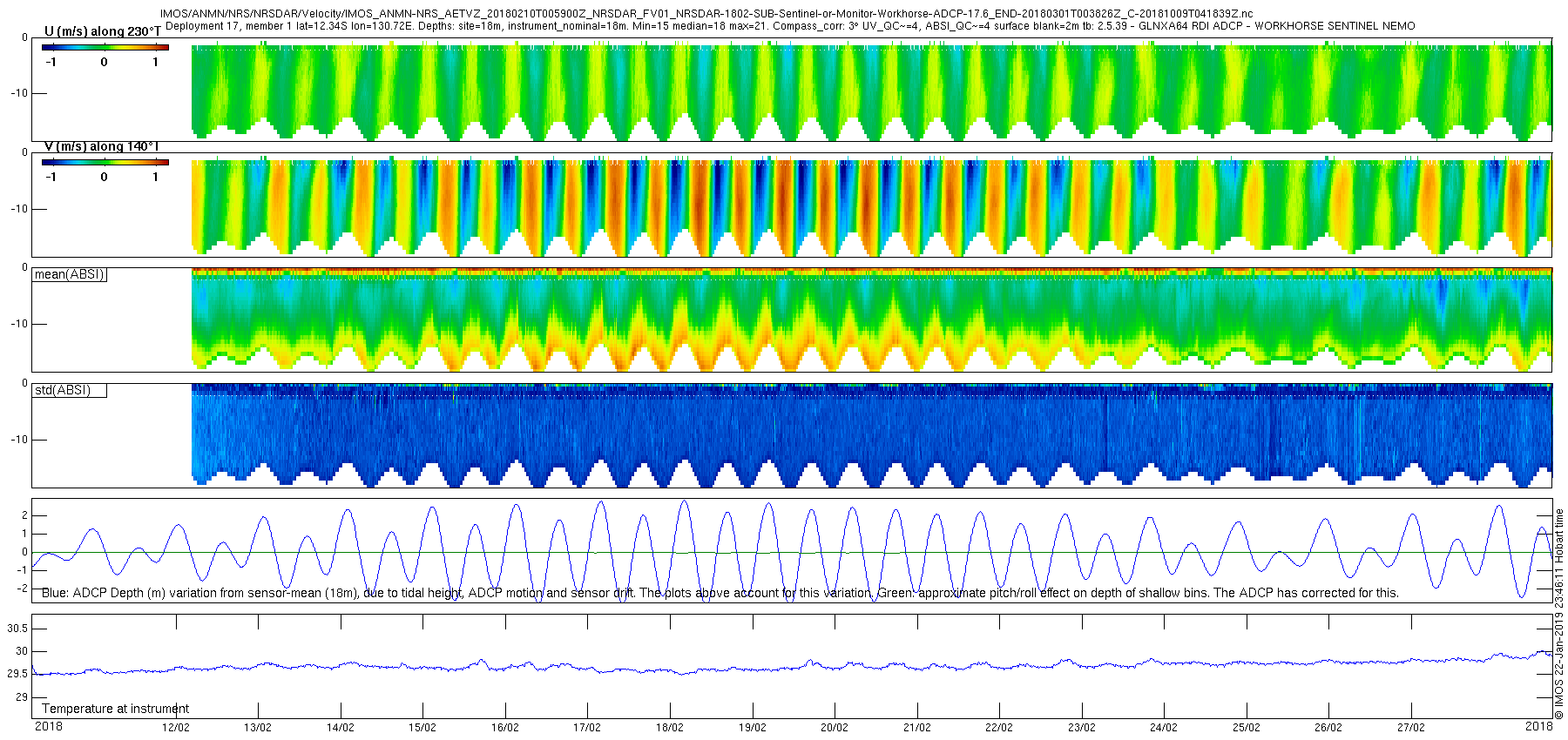1568x740 pixels.
Task: Click the -2 label on depth variation axis
Action: pos(23,589)
